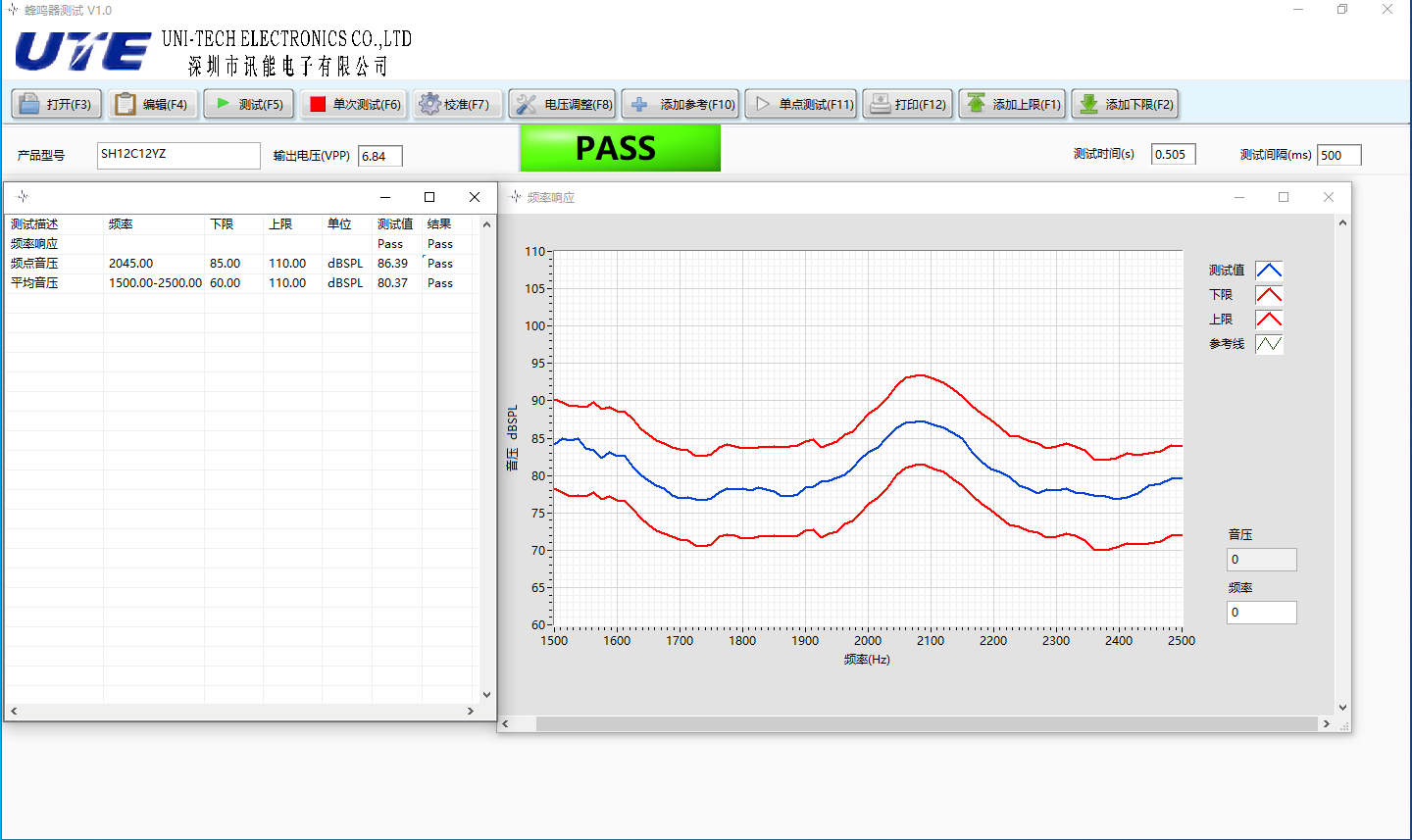Viewport: 1412px width, 840px height.
Task: Click the 编辑(F4) clipboard edit button
Action: (x=152, y=104)
